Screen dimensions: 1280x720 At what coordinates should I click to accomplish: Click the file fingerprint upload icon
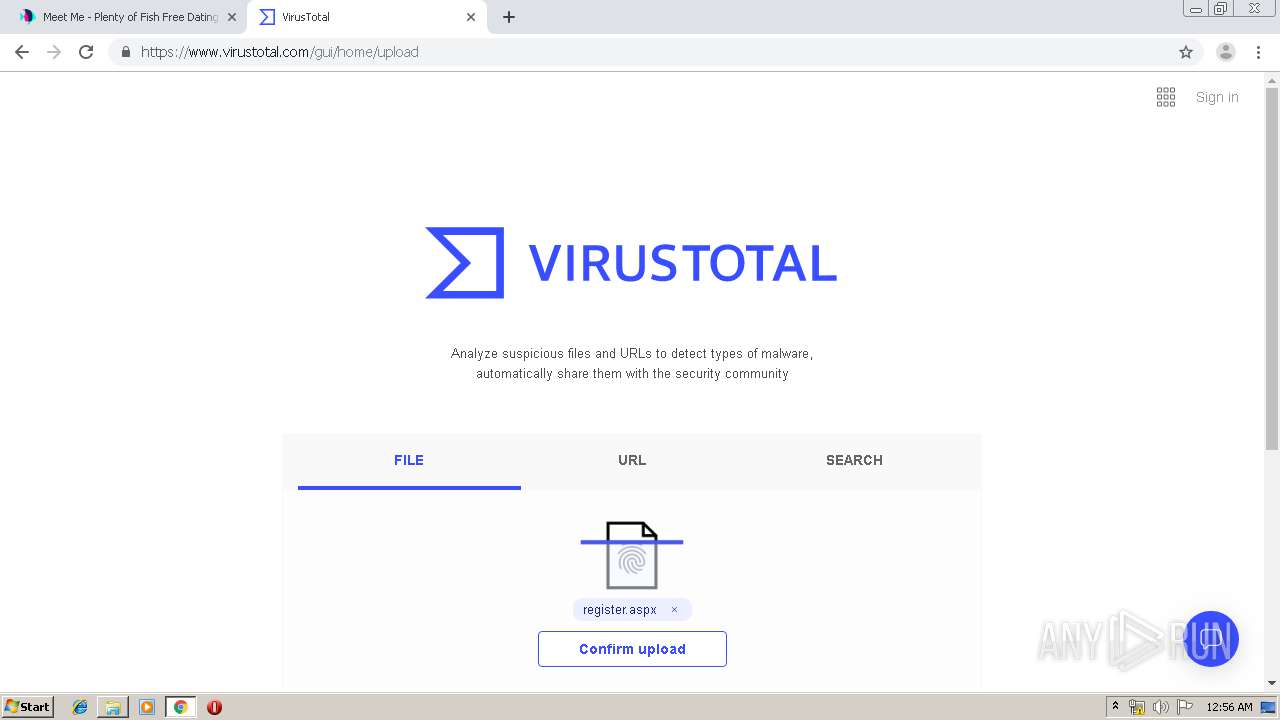point(632,555)
